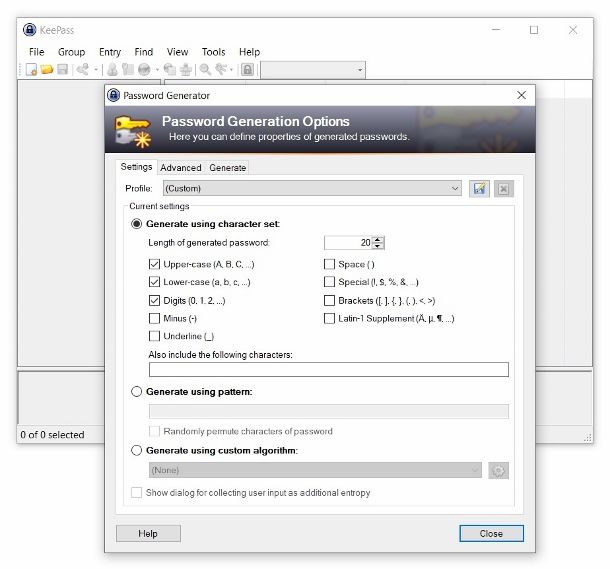Open the Find menu
Image resolution: width=610 pixels, height=569 pixels.
(144, 52)
